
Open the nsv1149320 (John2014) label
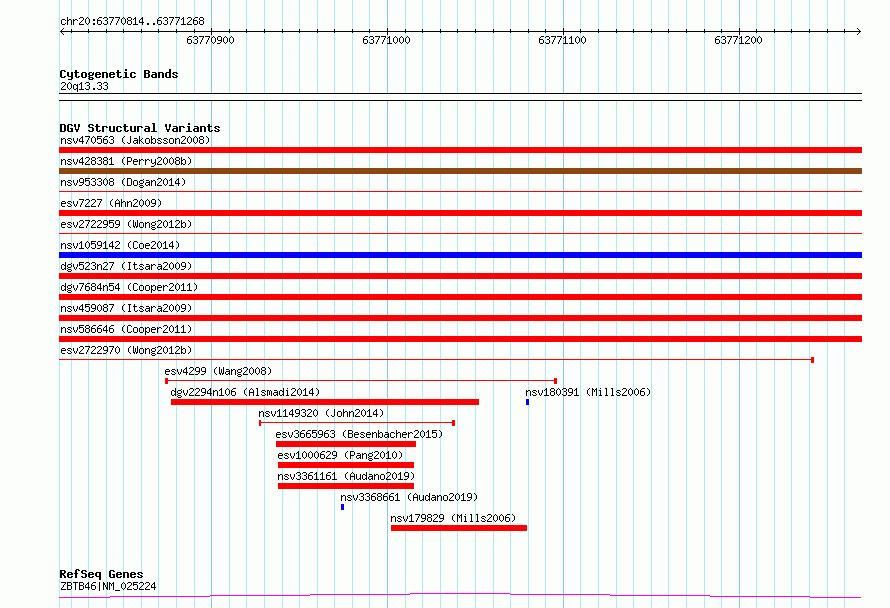coord(321,413)
